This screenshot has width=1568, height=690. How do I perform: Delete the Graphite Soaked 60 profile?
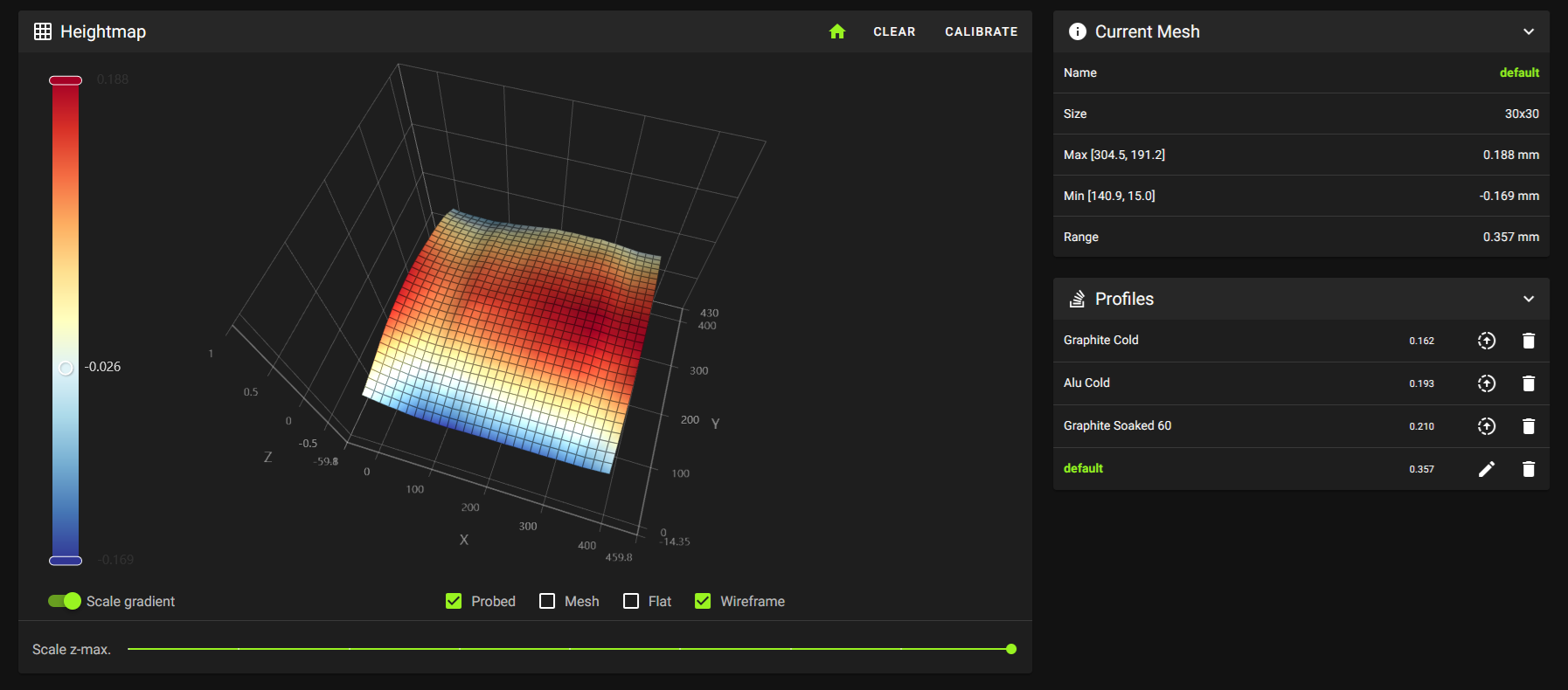[x=1528, y=426]
